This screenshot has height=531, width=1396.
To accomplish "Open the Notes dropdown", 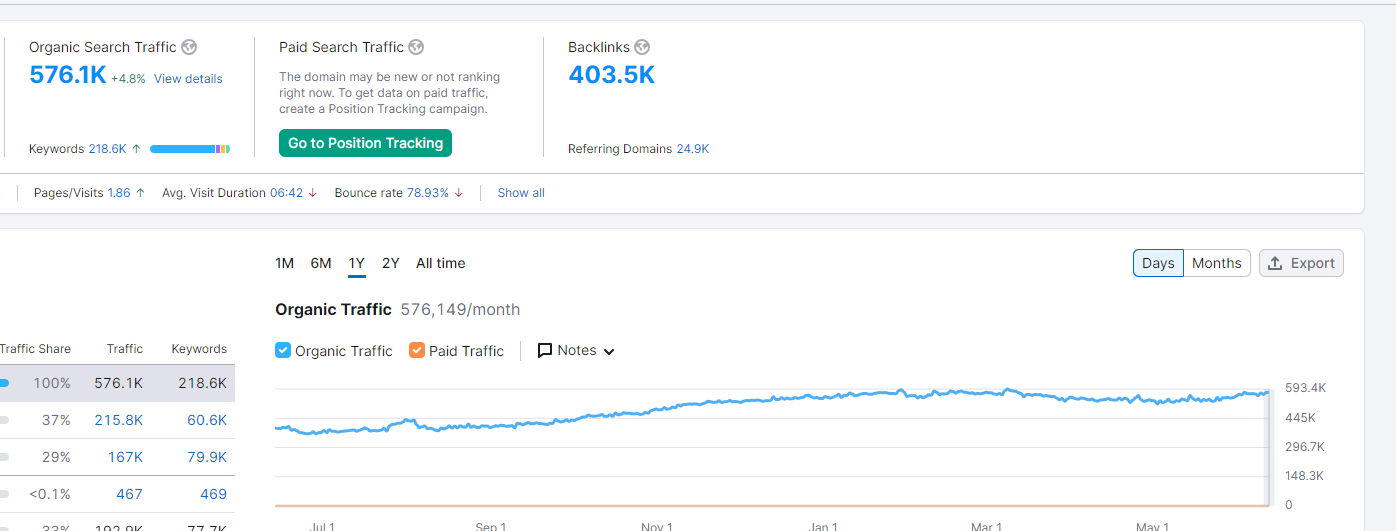I will click(577, 351).
